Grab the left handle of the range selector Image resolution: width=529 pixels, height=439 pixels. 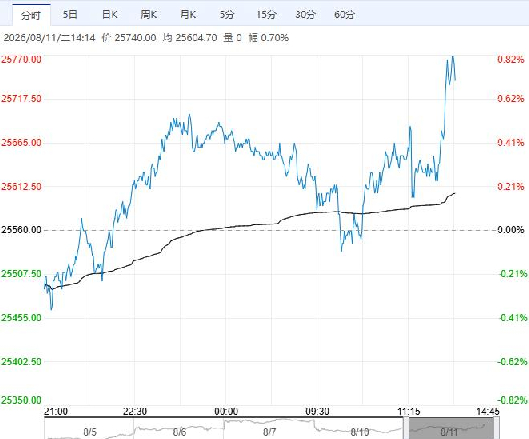coord(406,429)
